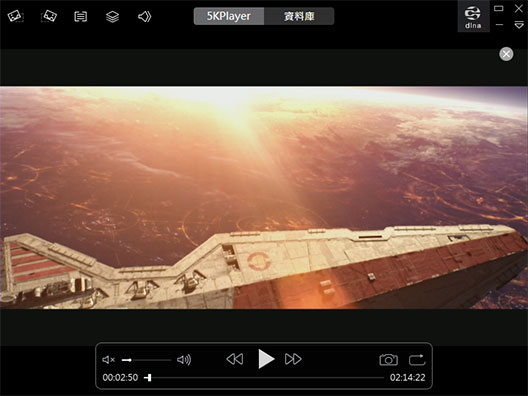Click the elapsed time 00:02:50
The image size is (528, 396).
pyautogui.click(x=120, y=377)
